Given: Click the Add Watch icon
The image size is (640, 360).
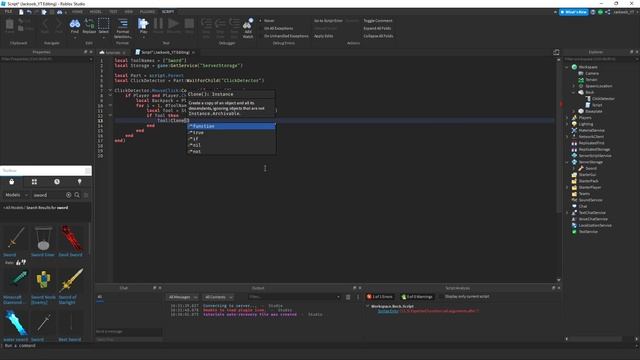Looking at the screenshot, I should point(248,24).
